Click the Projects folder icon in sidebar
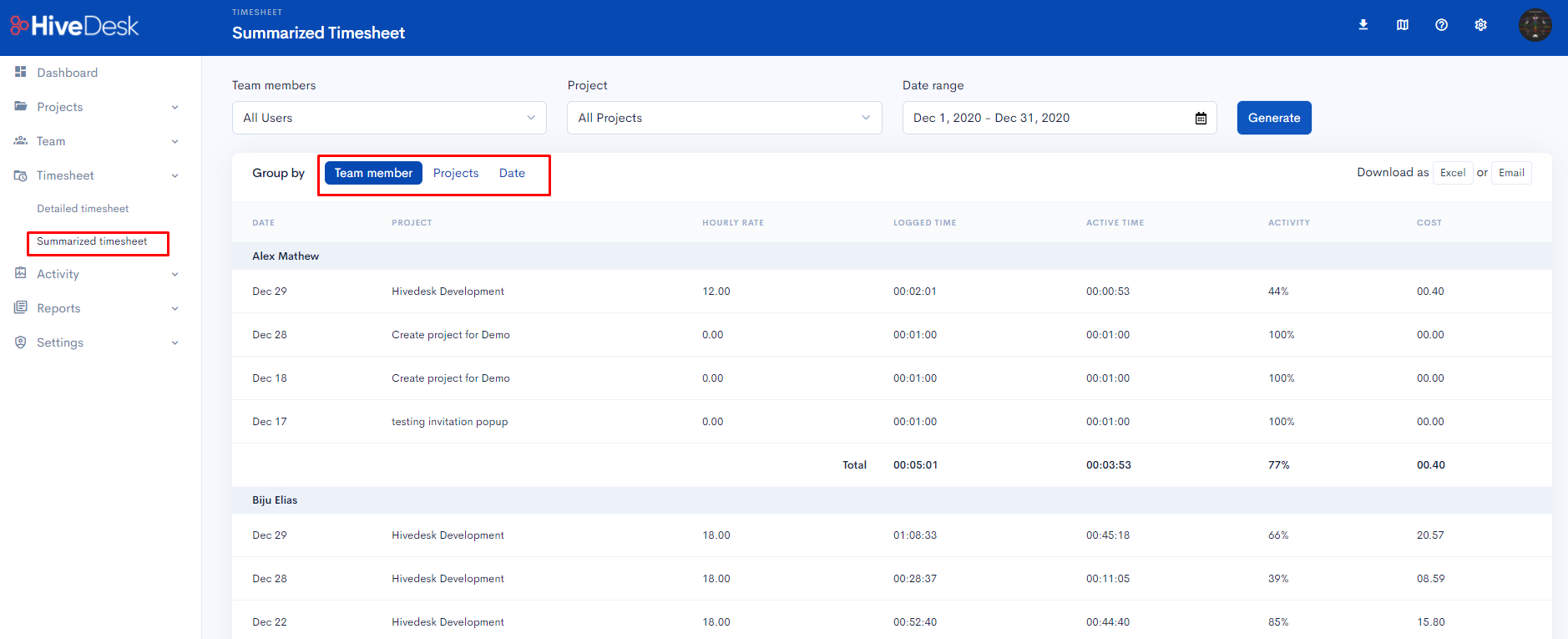Screen dimensions: 1568x639 [x=21, y=106]
